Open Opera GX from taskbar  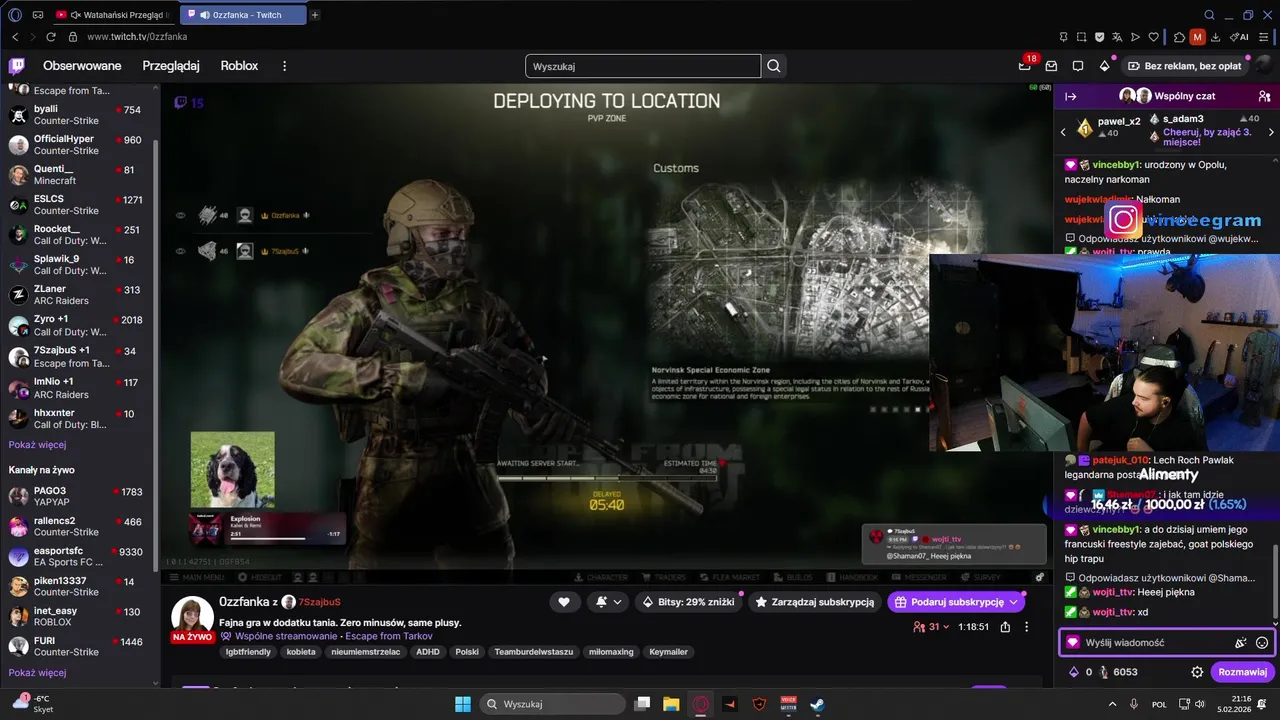[x=701, y=704]
